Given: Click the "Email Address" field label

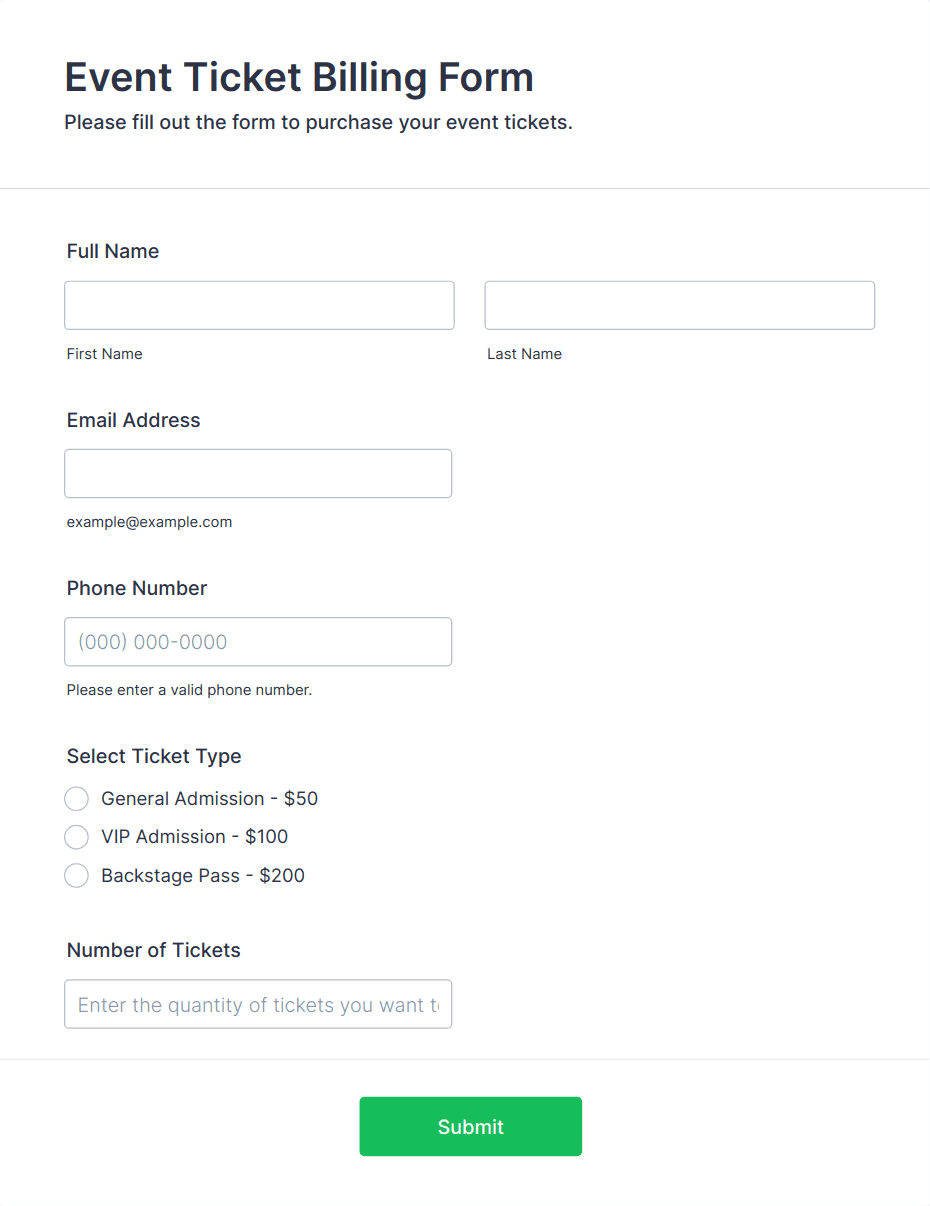Looking at the screenshot, I should point(134,420).
